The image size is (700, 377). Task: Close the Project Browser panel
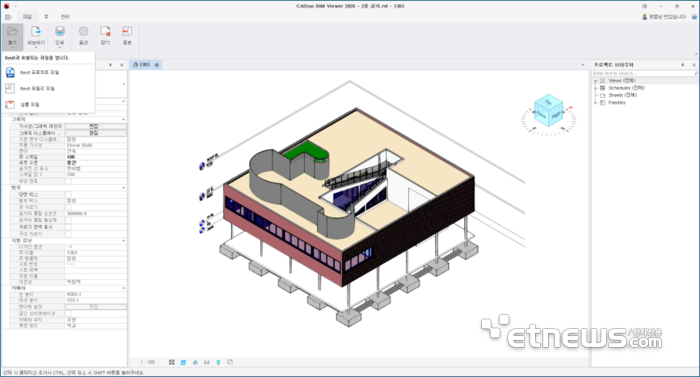[695, 65]
